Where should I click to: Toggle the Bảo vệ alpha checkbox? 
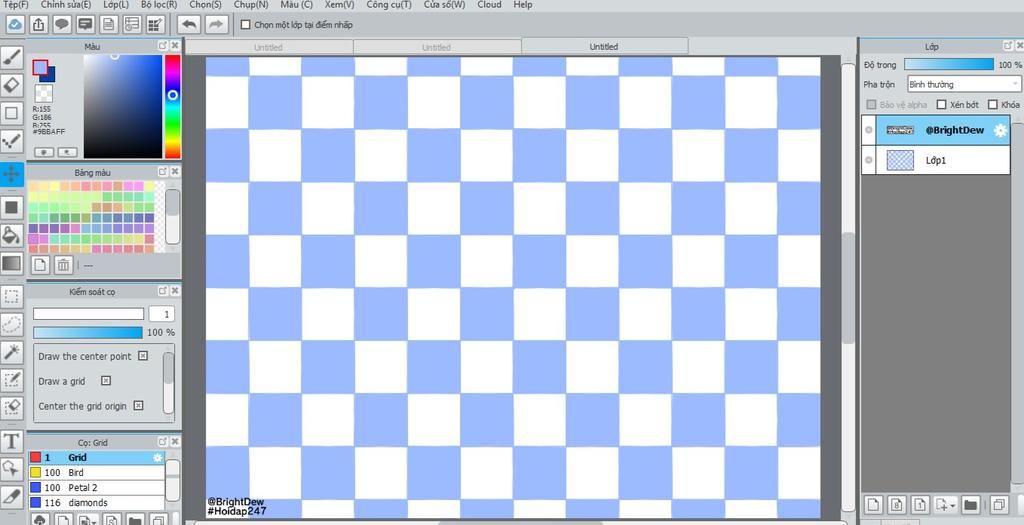pos(871,104)
